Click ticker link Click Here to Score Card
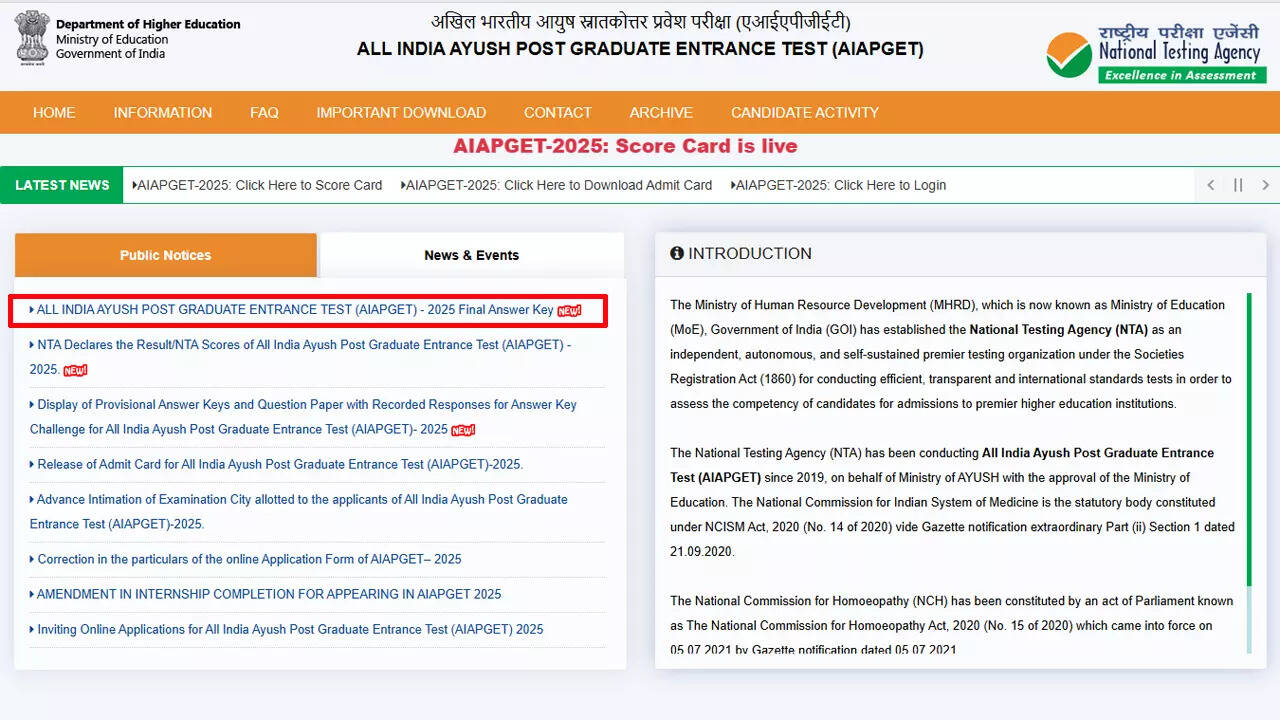The image size is (1280, 720). pyautogui.click(x=258, y=185)
